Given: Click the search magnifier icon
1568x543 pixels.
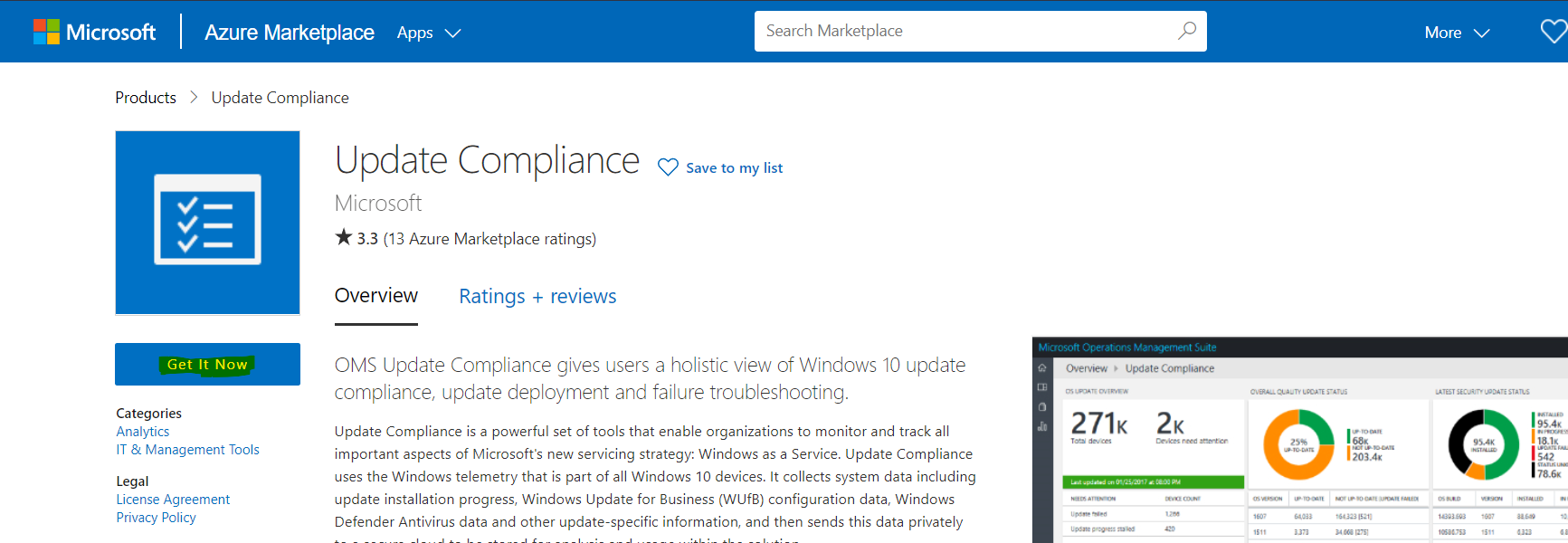Looking at the screenshot, I should pyautogui.click(x=1186, y=31).
